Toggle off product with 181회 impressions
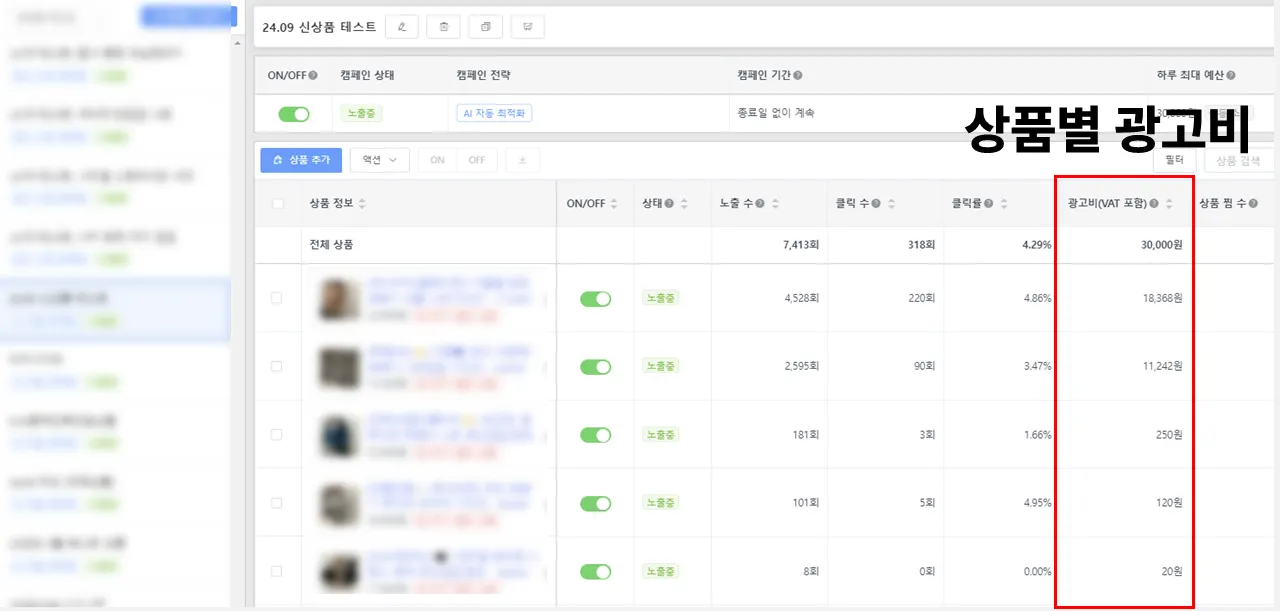The height and width of the screenshot is (611, 1280). click(596, 435)
